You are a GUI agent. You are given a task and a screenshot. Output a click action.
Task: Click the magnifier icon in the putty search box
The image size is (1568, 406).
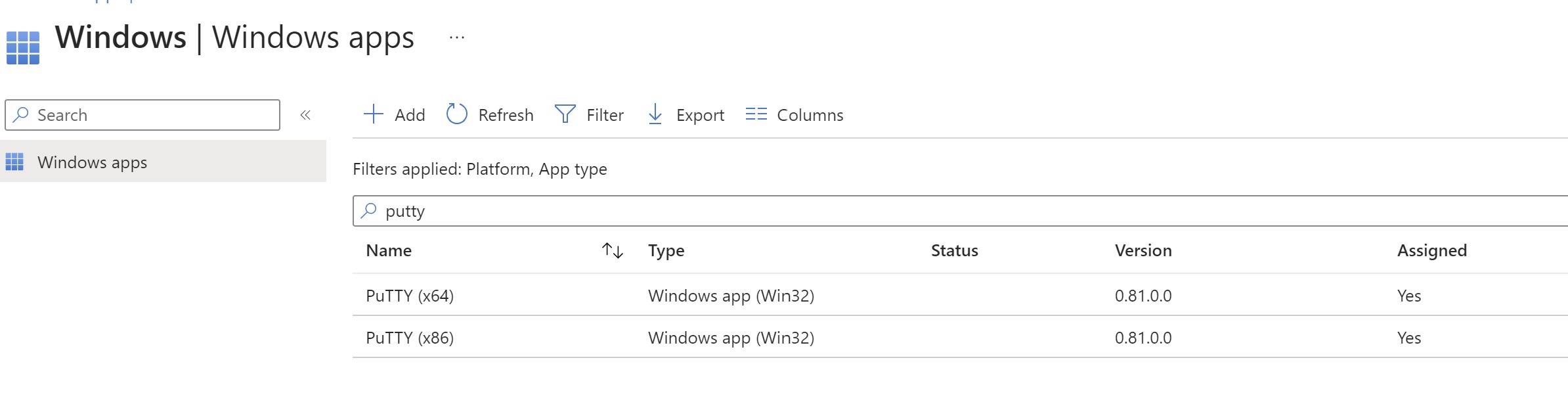click(x=369, y=210)
